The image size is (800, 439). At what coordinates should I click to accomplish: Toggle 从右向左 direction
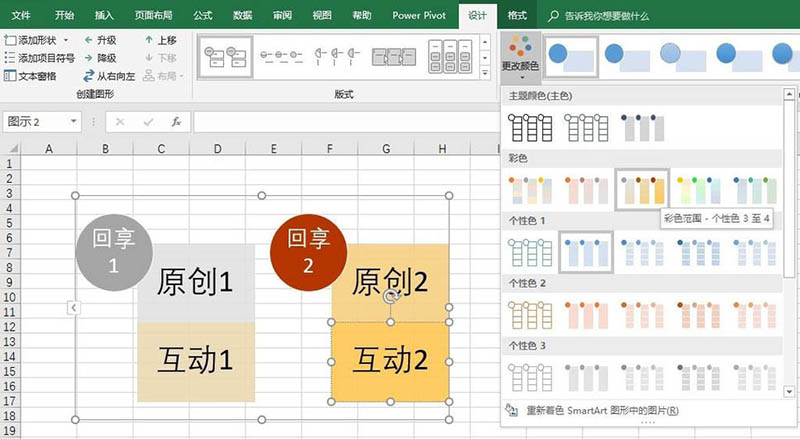109,76
